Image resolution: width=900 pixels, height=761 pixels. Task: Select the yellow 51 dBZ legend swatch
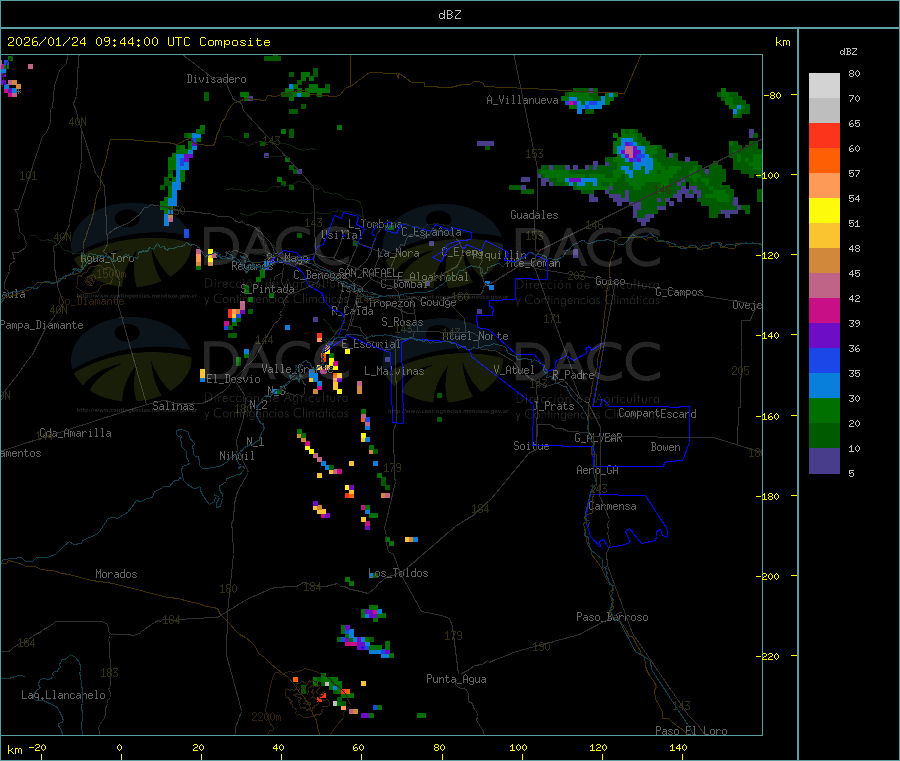824,211
